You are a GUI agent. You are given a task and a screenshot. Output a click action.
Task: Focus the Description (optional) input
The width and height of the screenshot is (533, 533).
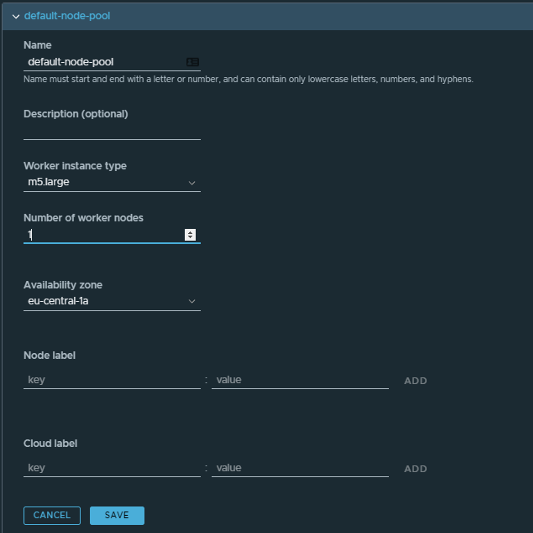[x=112, y=131]
